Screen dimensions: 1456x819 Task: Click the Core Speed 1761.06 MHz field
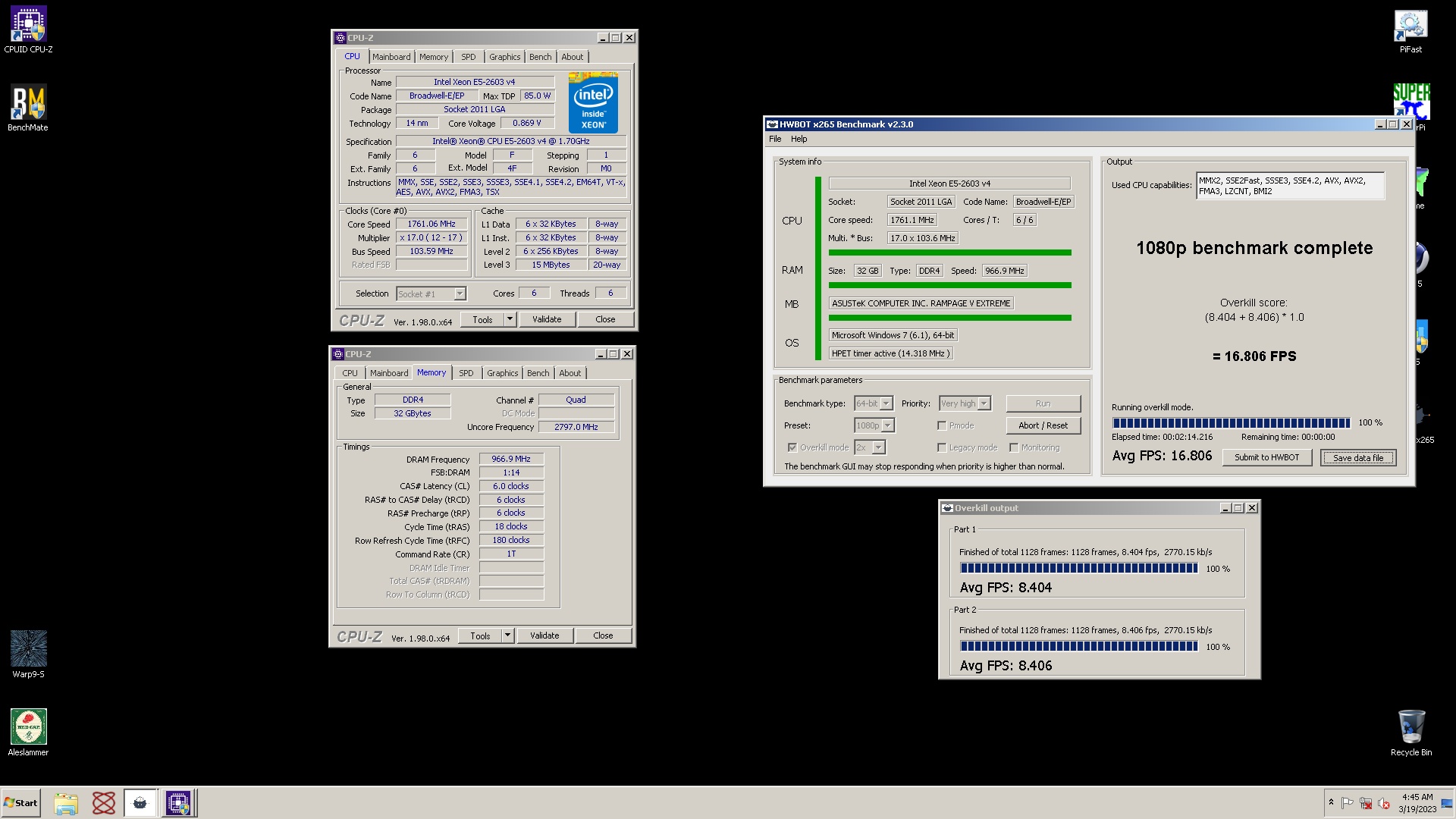[431, 224]
